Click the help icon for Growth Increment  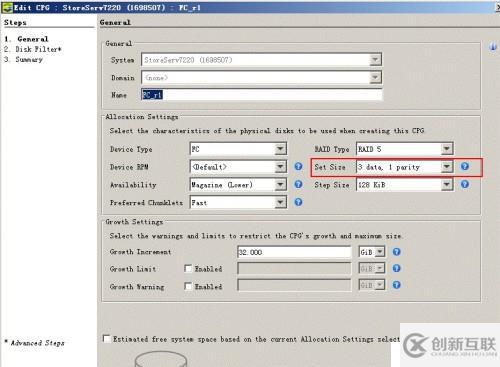coord(396,252)
